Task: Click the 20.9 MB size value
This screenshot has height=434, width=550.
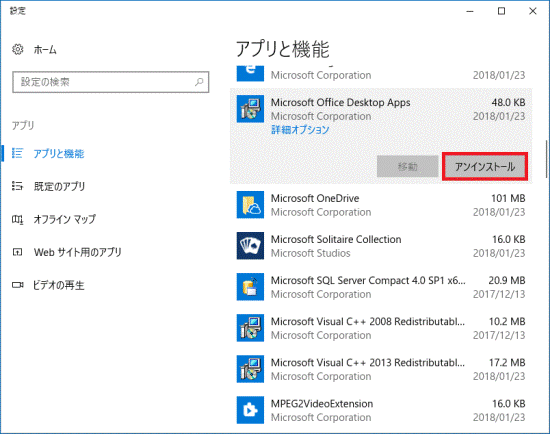Action: coord(507,280)
